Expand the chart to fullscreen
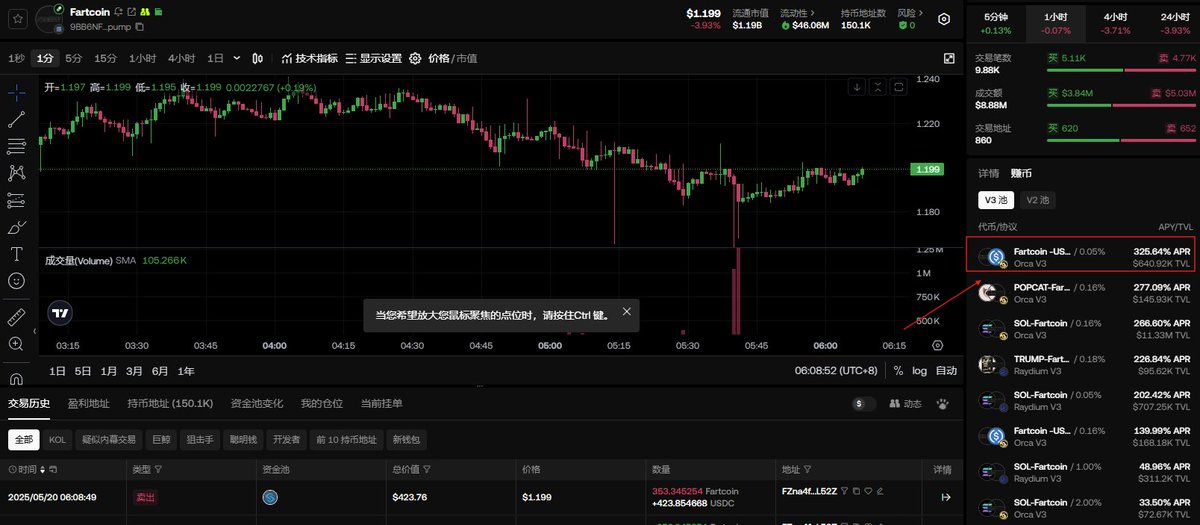The width and height of the screenshot is (1200, 525). (949, 58)
